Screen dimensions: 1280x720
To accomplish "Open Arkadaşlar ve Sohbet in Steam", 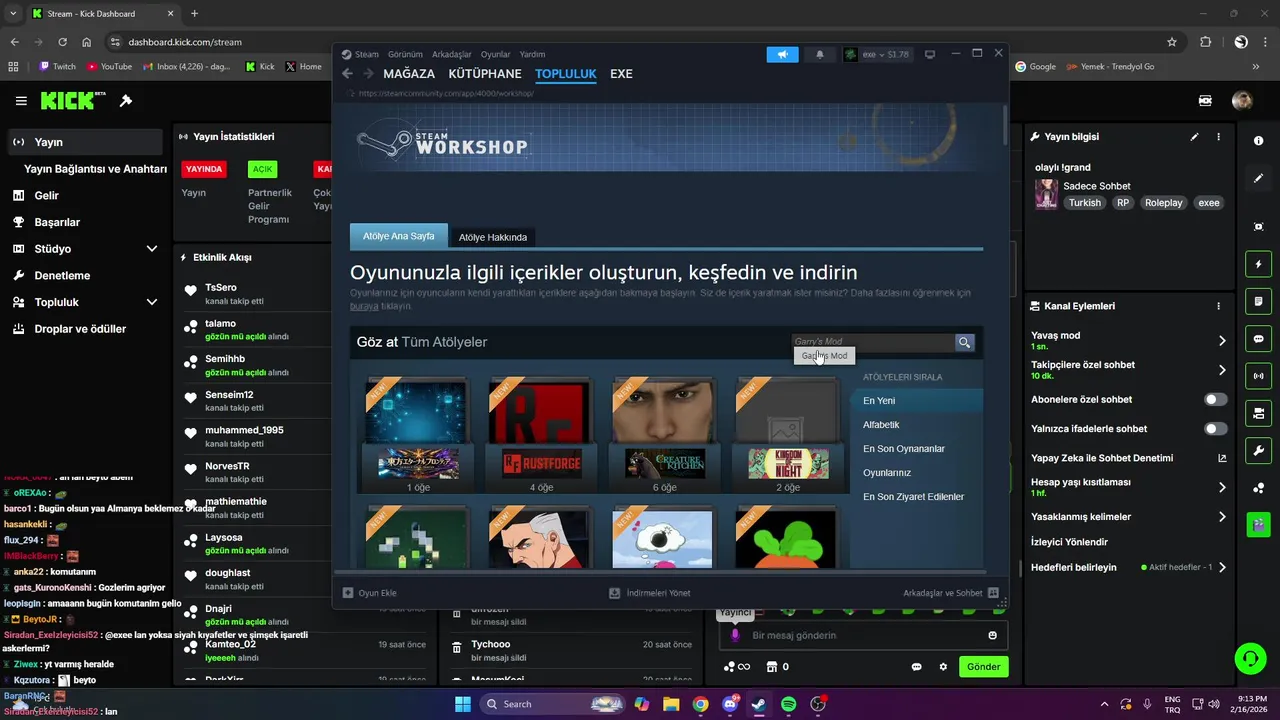I will 950,593.
